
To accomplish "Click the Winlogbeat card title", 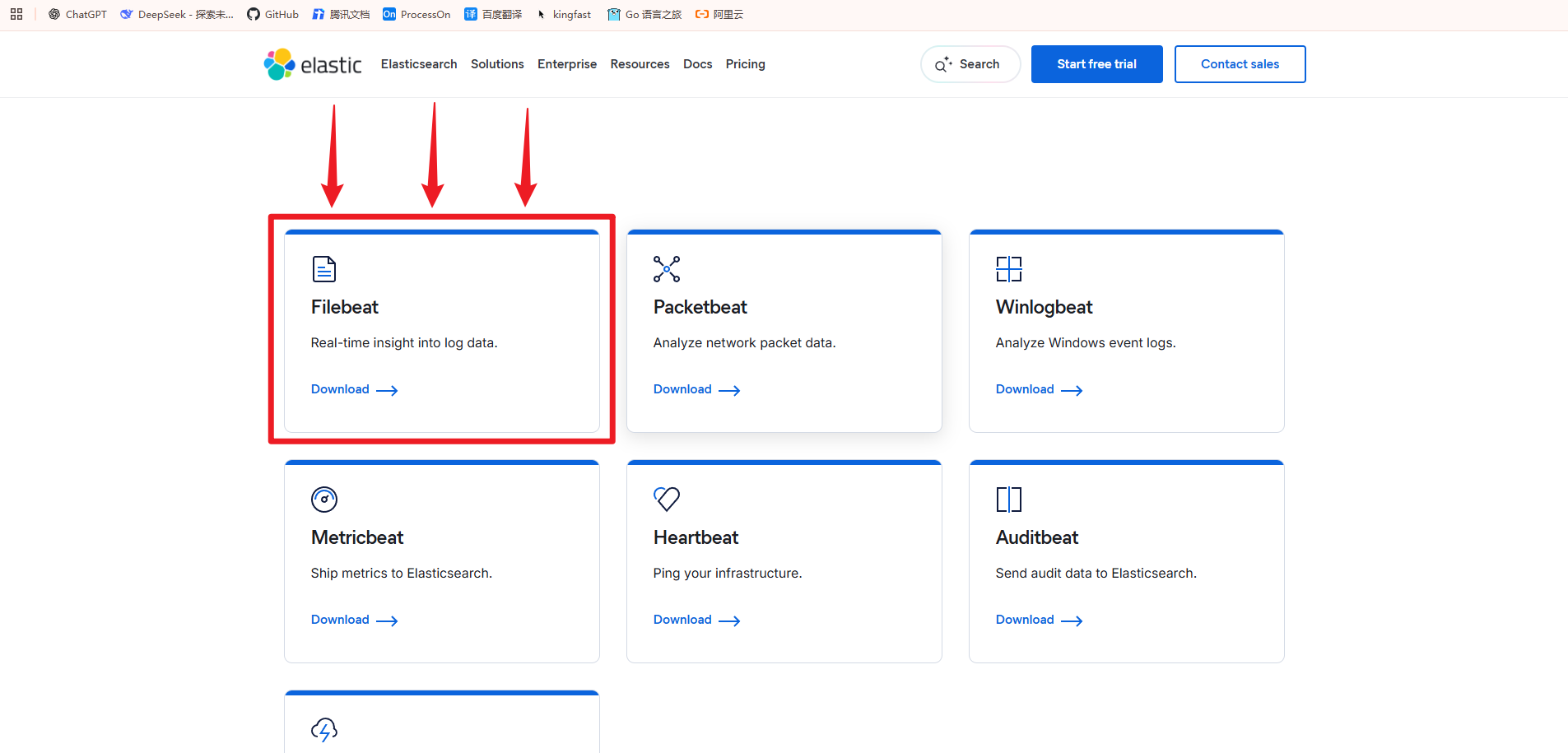I will tap(1045, 308).
